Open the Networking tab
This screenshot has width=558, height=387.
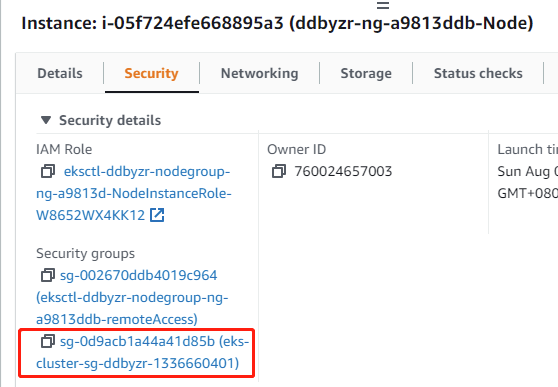pos(259,73)
